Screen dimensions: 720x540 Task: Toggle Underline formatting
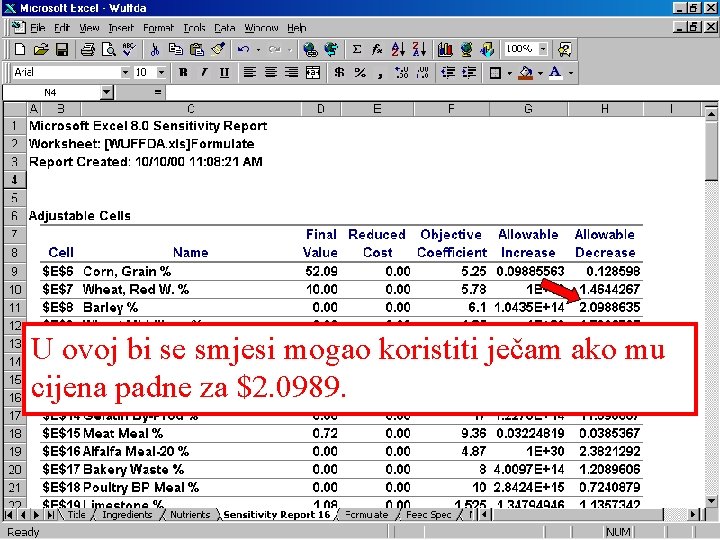[x=224, y=73]
